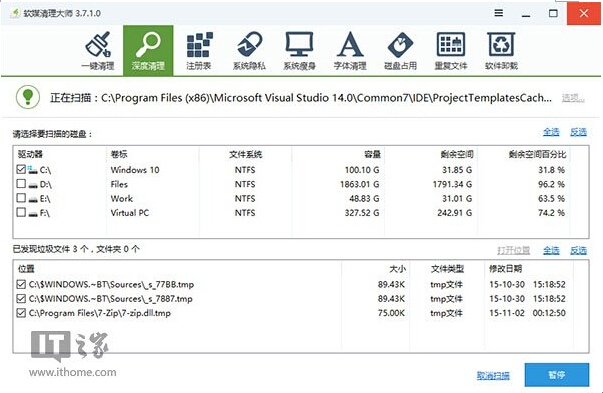The width and height of the screenshot is (603, 393).
Task: Click 反选 above the junk file list
Action: [x=578, y=250]
